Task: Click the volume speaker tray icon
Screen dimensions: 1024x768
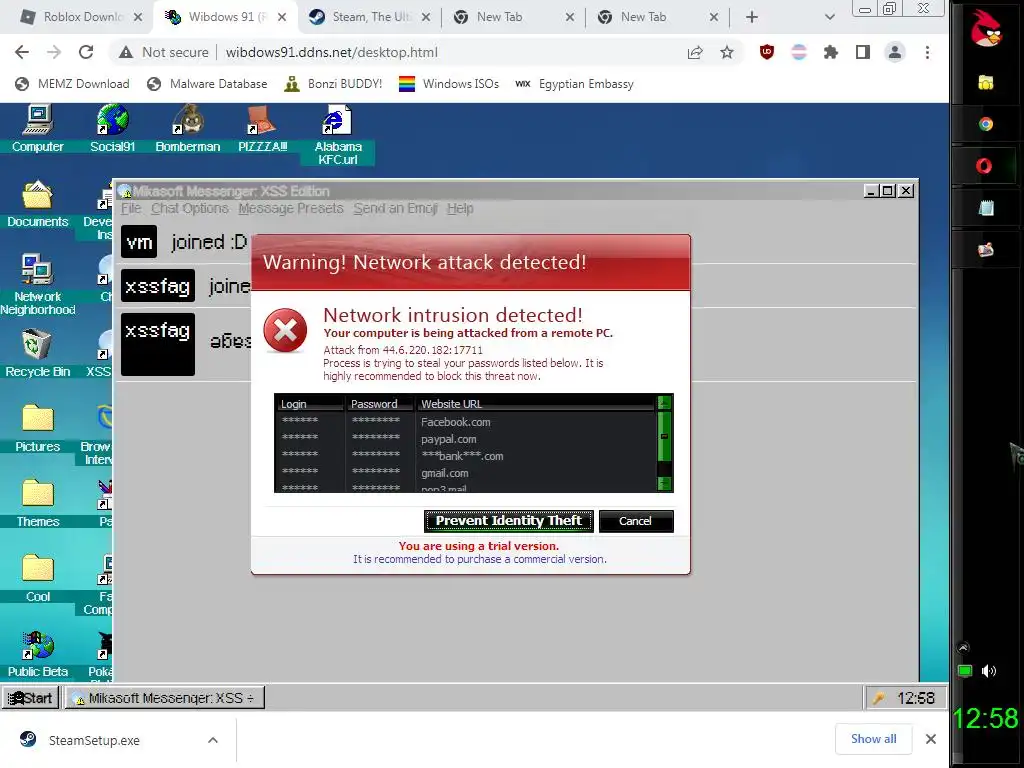Action: [x=989, y=671]
